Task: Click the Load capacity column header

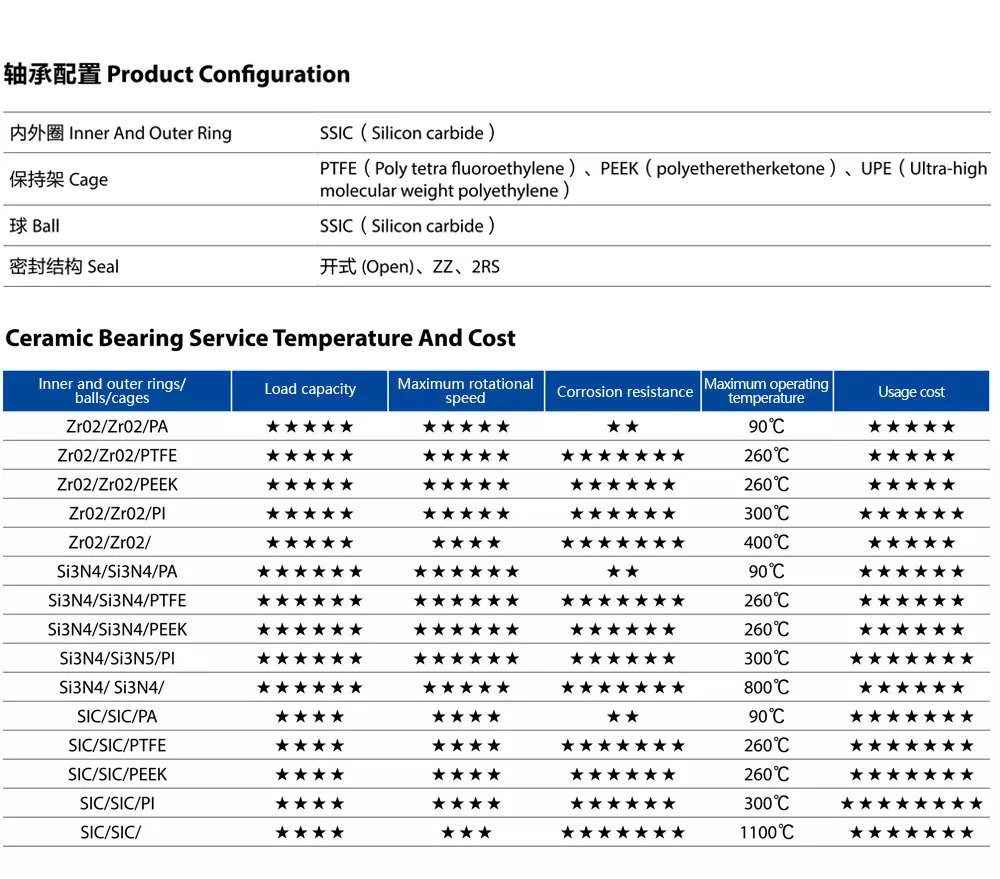Action: coord(310,390)
